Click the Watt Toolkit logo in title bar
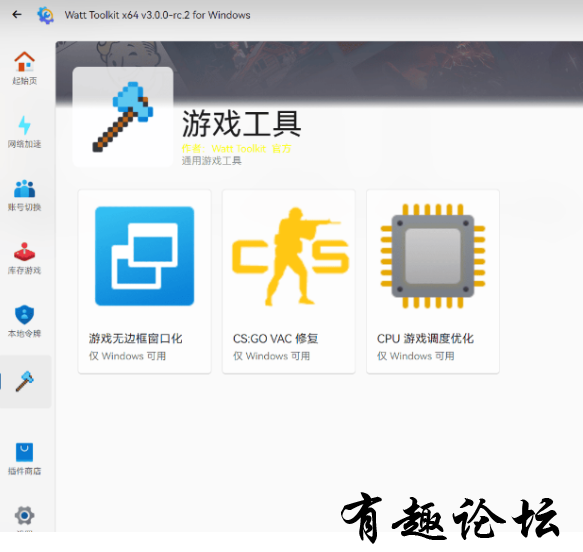This screenshot has width=583, height=552. (x=46, y=15)
